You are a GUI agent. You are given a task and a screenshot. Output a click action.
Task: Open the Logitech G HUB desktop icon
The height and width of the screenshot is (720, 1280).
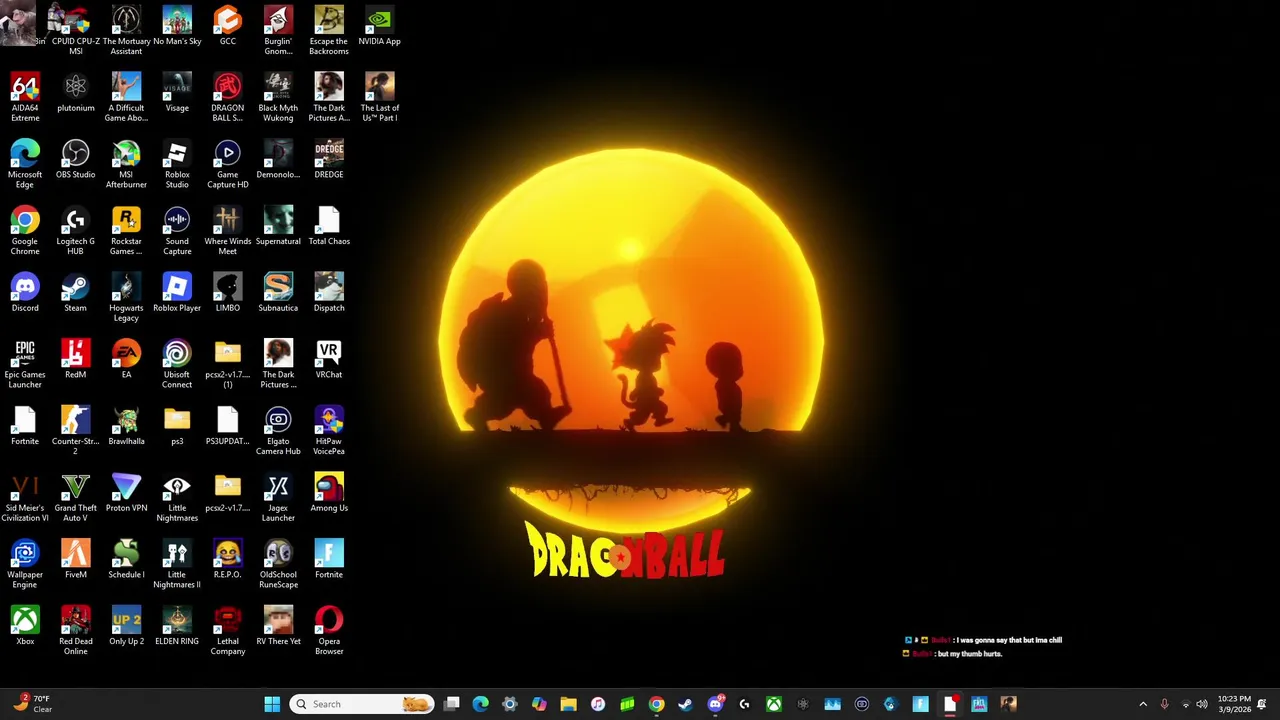(76, 231)
